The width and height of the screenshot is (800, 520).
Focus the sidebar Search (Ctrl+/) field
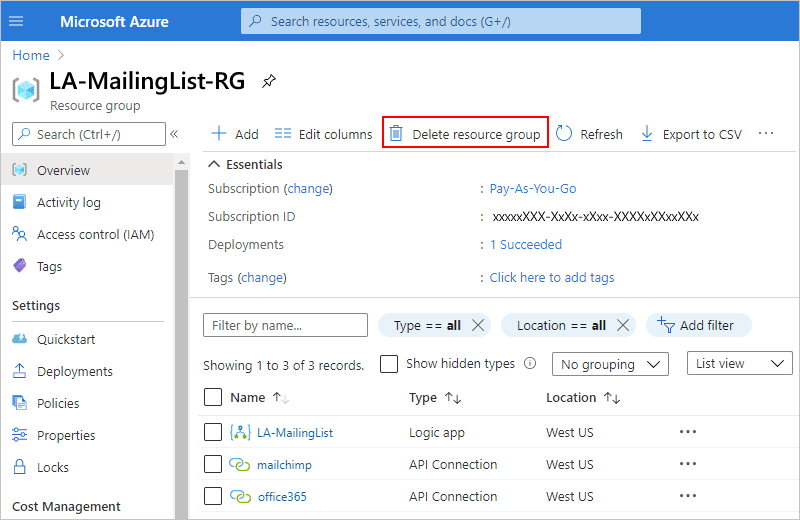click(x=89, y=134)
